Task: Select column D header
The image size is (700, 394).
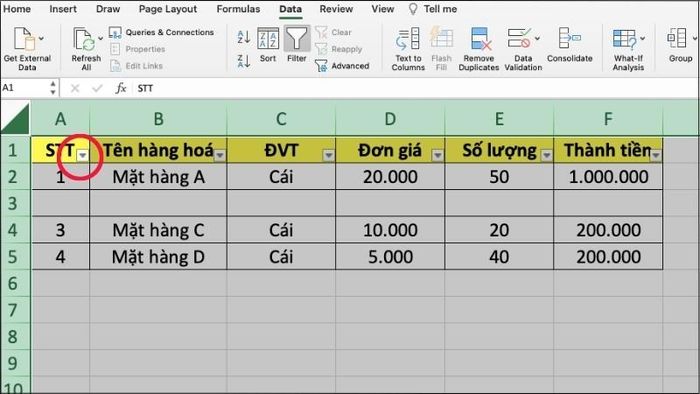Action: pos(390,119)
